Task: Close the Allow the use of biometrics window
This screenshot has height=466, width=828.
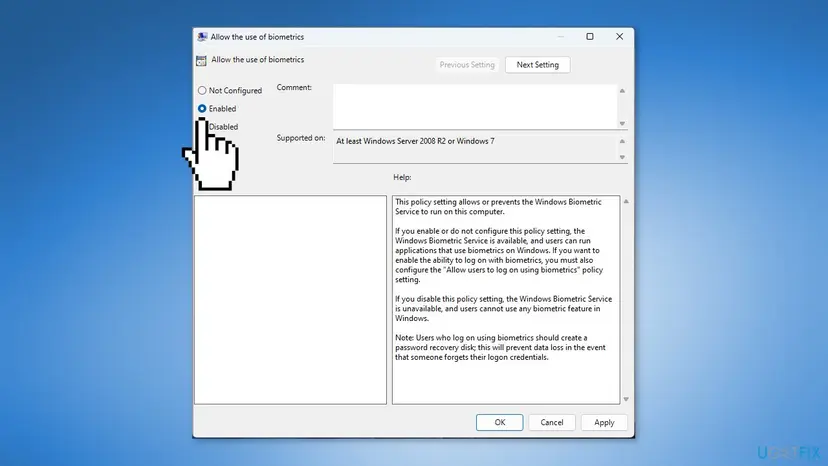Action: pos(619,36)
